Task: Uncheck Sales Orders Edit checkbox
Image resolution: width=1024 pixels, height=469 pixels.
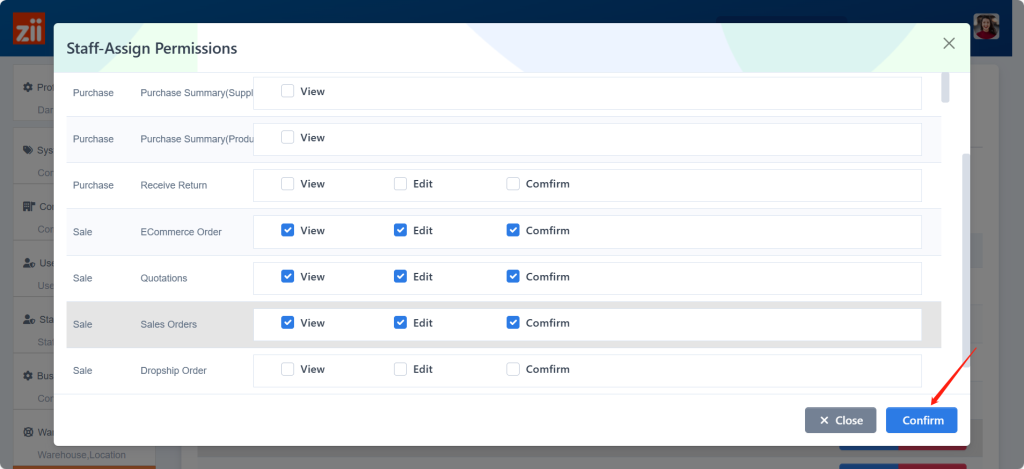Action: pyautogui.click(x=400, y=323)
